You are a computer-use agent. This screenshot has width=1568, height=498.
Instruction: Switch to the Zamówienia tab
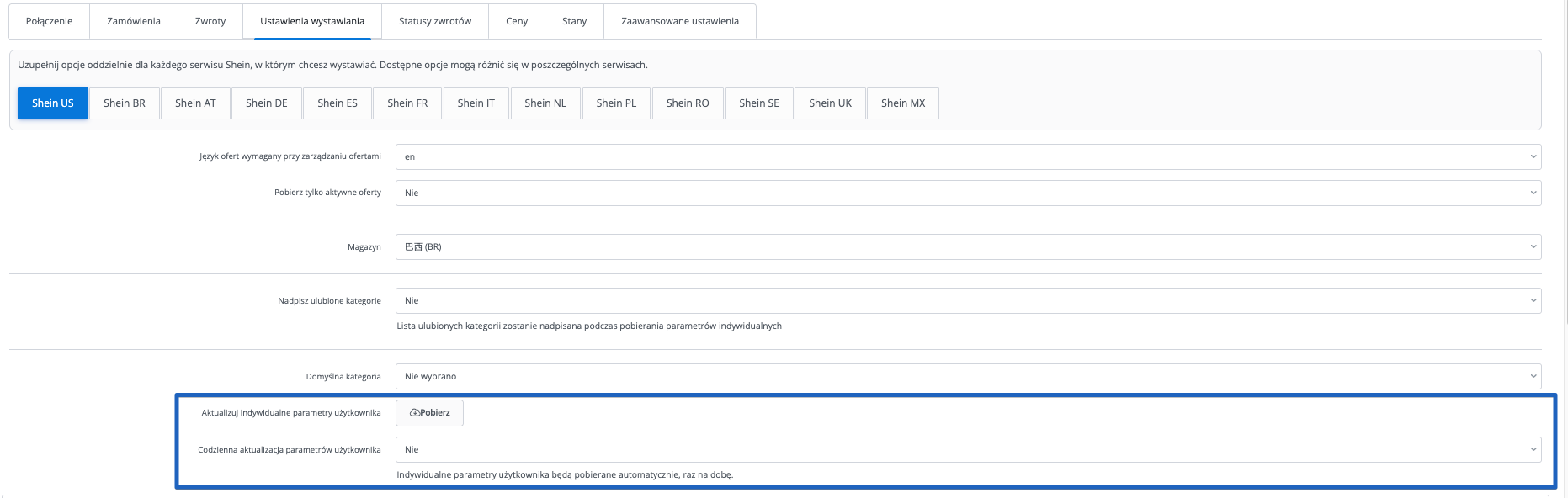[133, 21]
